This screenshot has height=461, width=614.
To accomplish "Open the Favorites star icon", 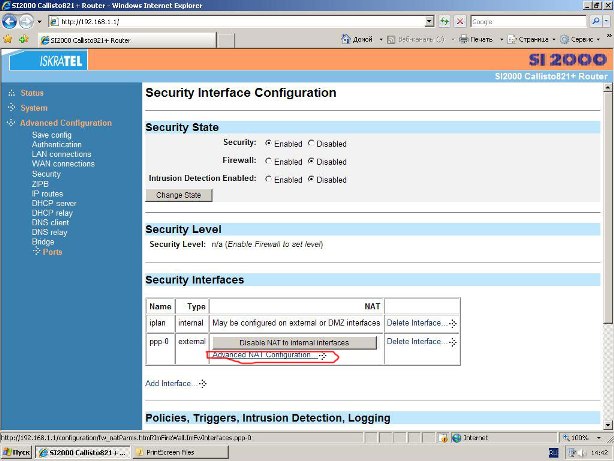I will [7, 39].
